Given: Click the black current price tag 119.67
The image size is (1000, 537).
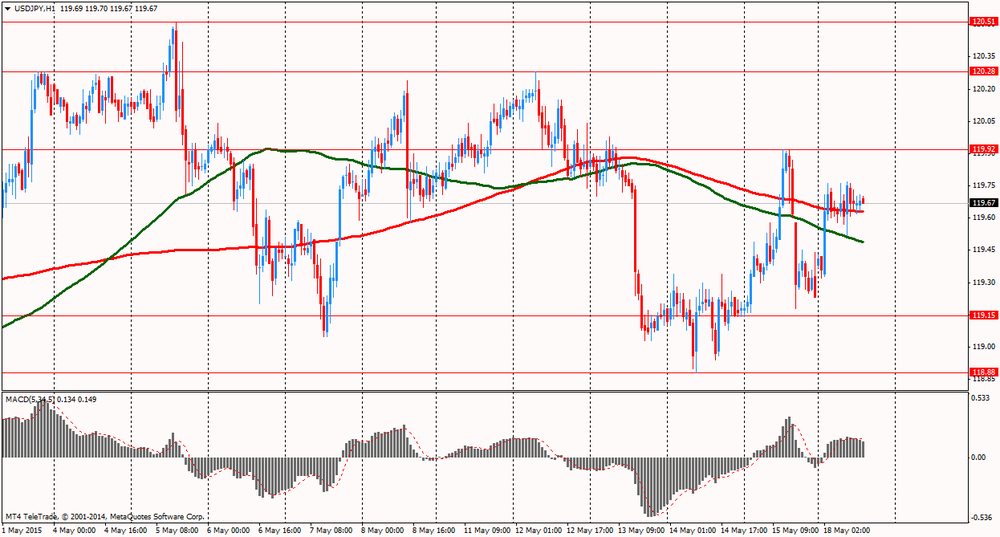Looking at the screenshot, I should [x=983, y=203].
